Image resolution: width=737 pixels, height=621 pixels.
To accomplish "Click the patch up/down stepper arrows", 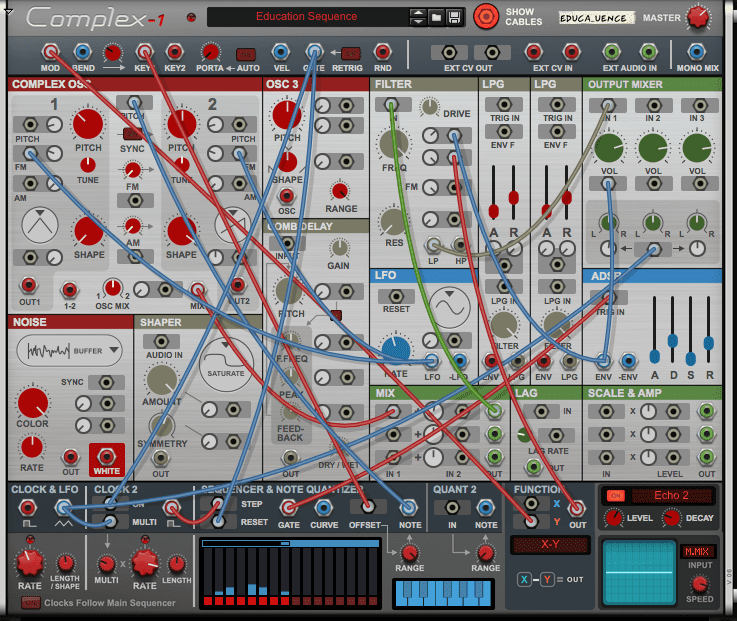I will coord(418,17).
